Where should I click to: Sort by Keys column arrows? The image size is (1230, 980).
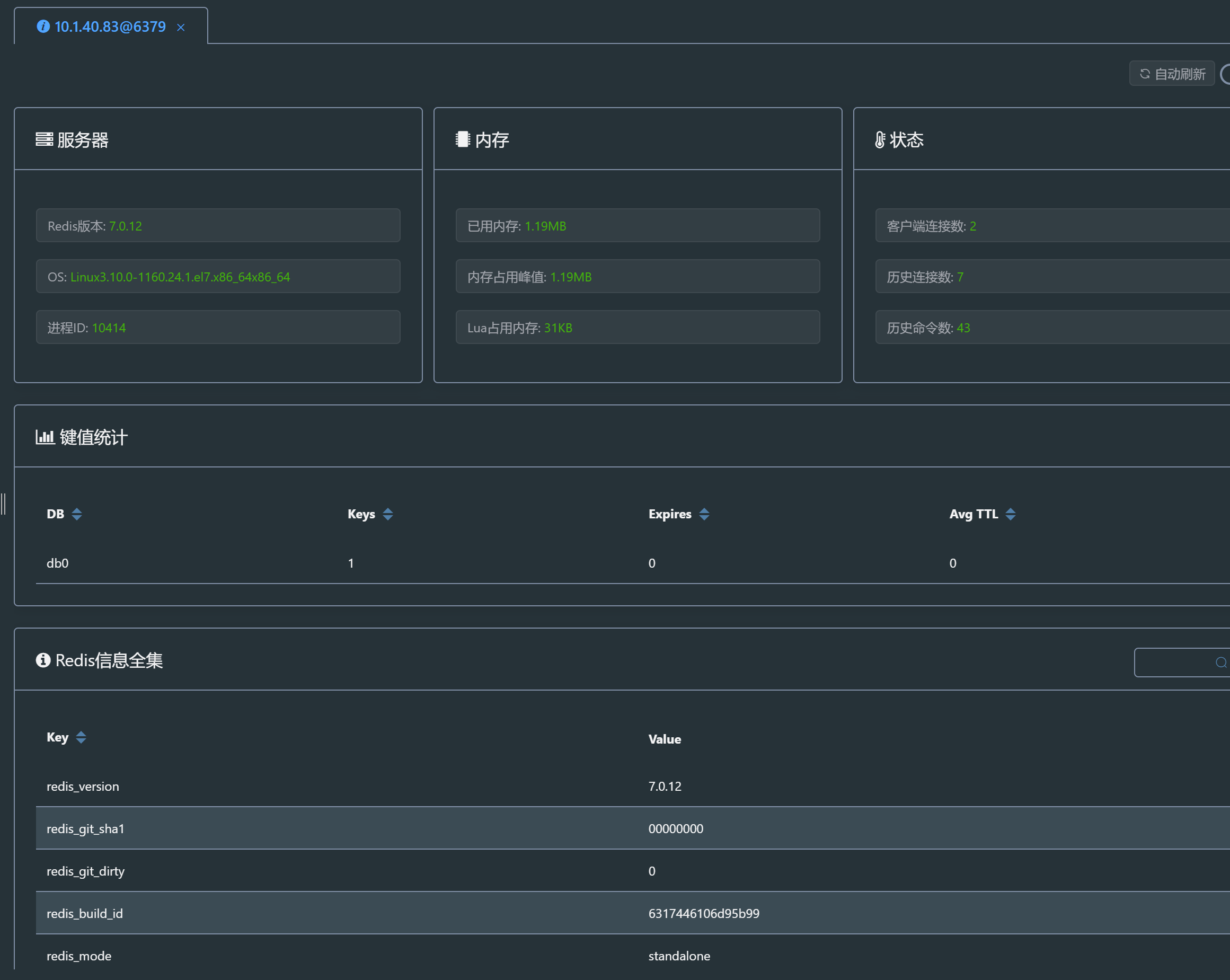pos(387,514)
